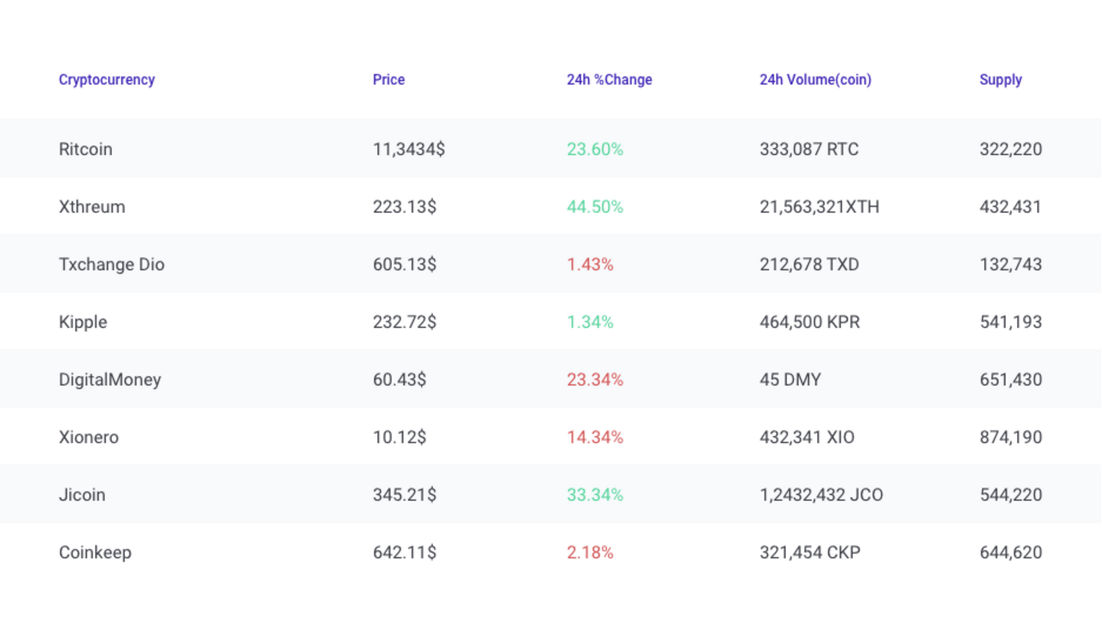Open the Xionero cryptocurrency entry
The image size is (1102, 630).
pos(89,437)
